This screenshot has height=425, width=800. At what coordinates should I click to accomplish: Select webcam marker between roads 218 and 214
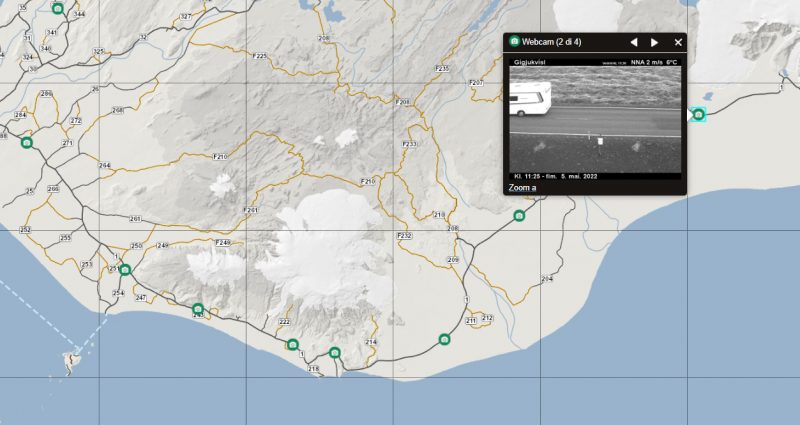click(335, 352)
